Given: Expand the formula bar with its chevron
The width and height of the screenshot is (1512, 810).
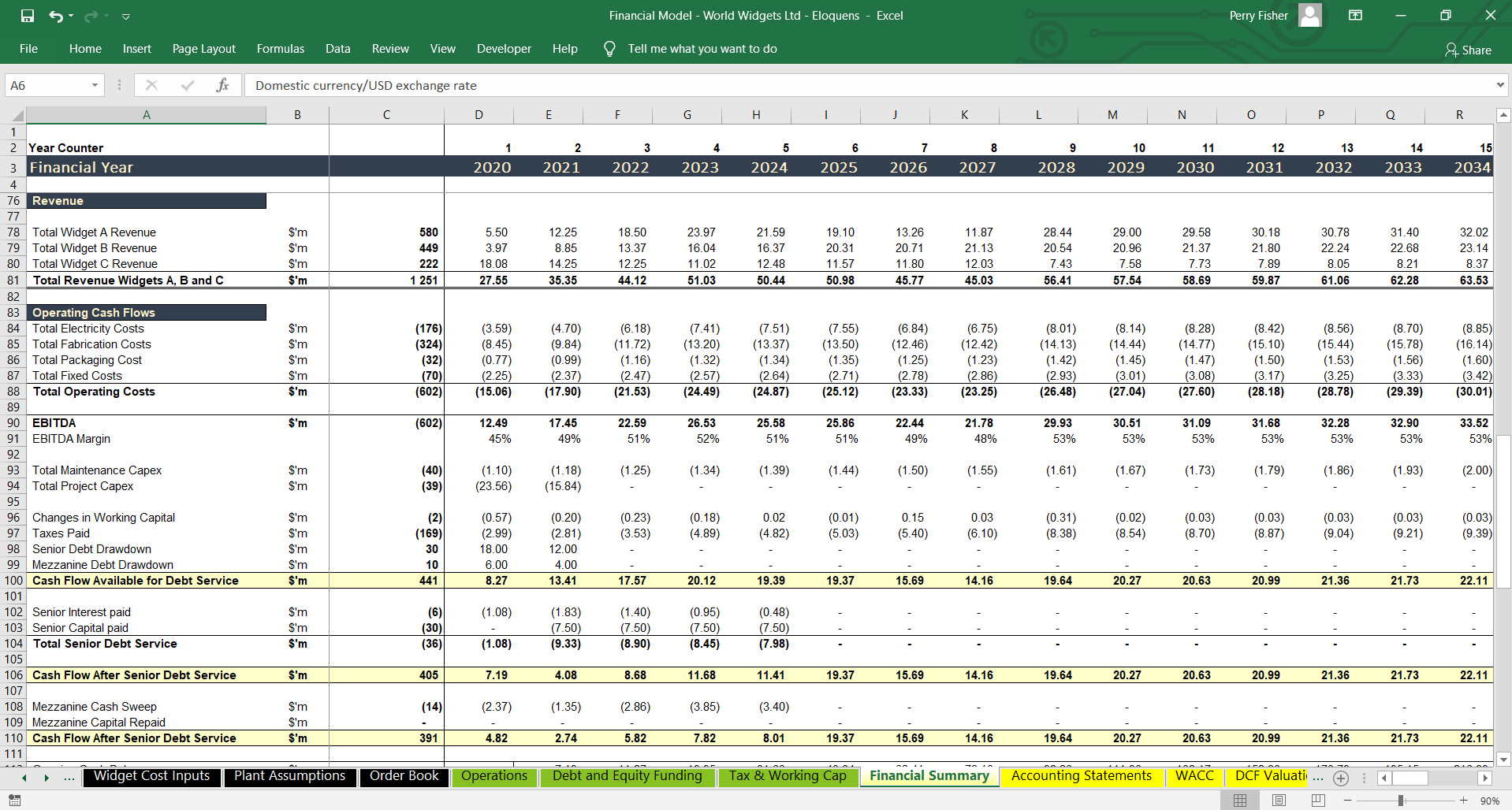Looking at the screenshot, I should pyautogui.click(x=1499, y=84).
